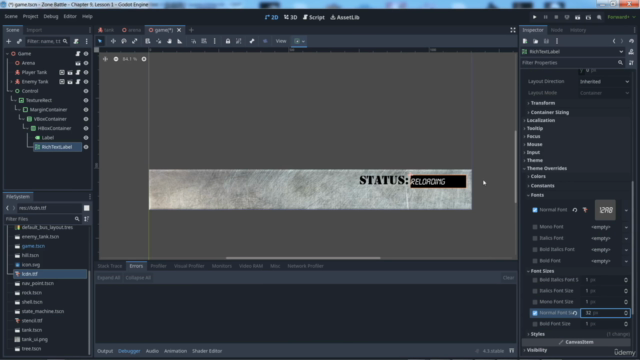Toggle visibility of the Label node
The width and height of the screenshot is (640, 360).
86,138
